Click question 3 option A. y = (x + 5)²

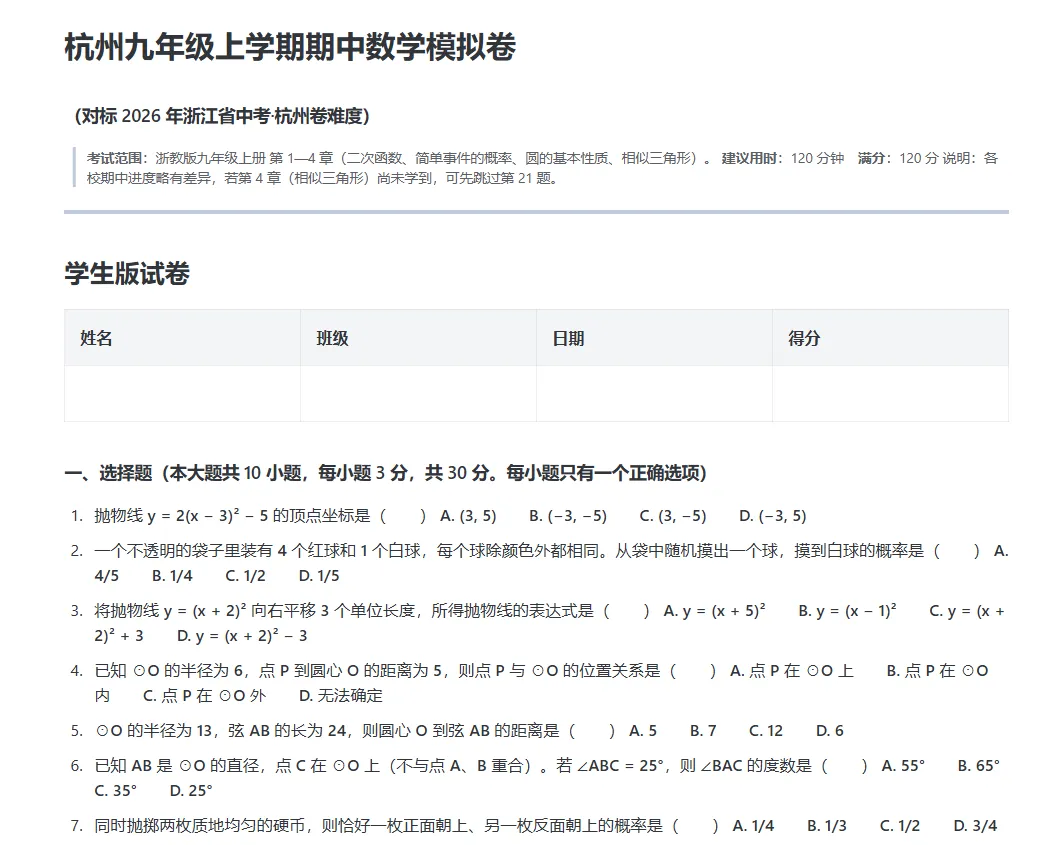(x=715, y=611)
